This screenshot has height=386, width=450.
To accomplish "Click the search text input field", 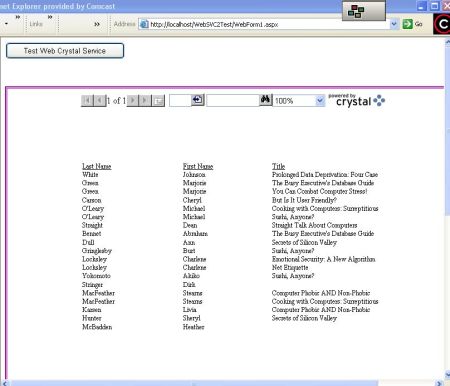I will 233,101.
